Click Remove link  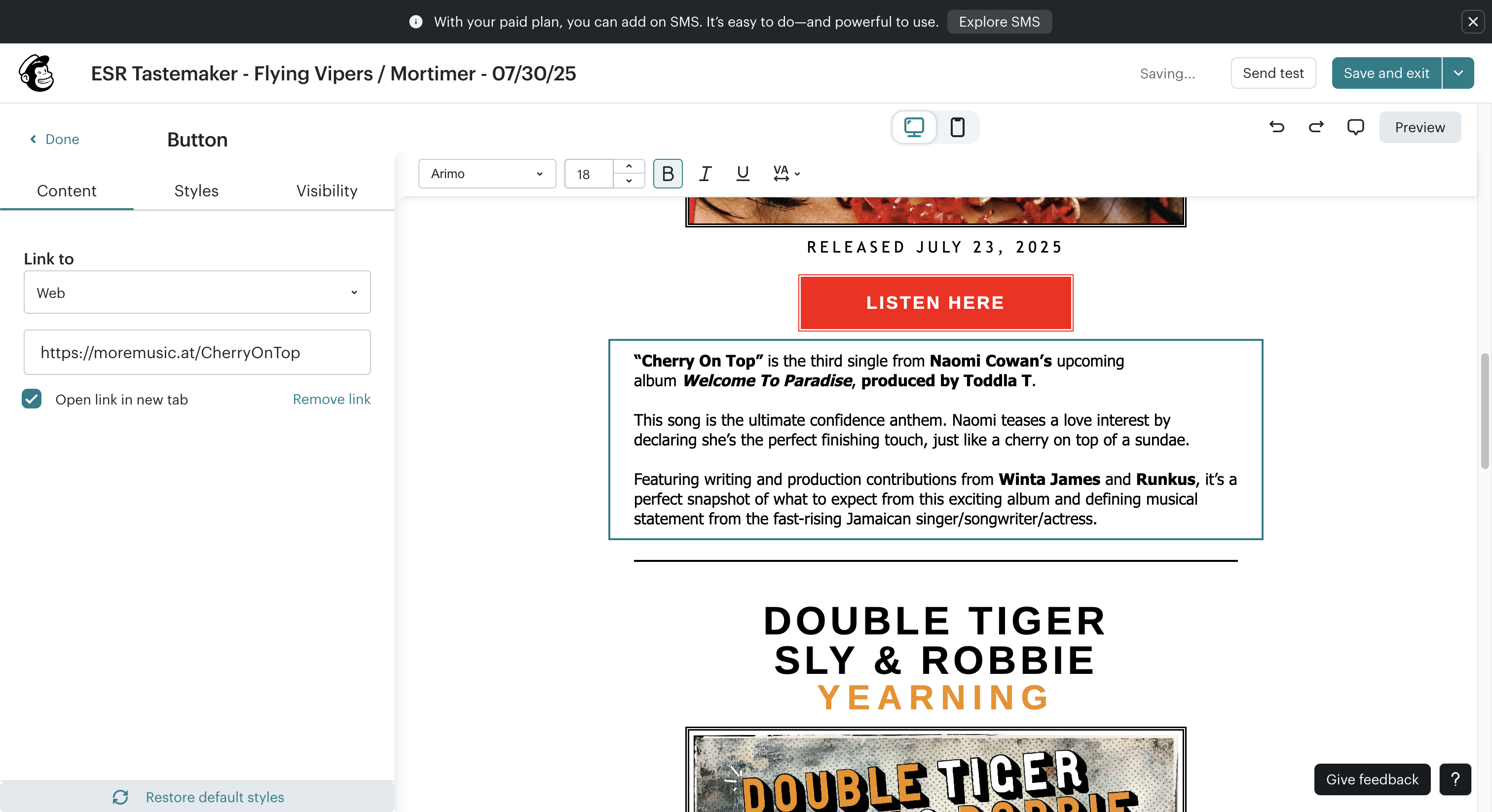click(x=331, y=399)
